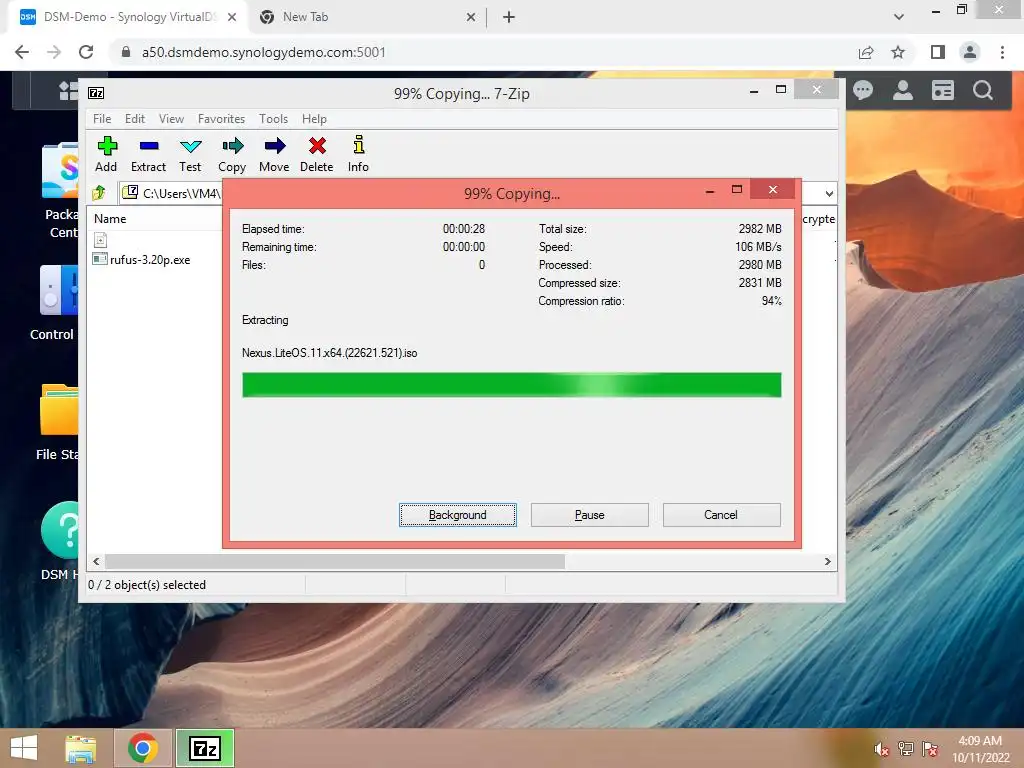1024x768 pixels.
Task: Click the Move toolbar icon
Action: pos(274,154)
